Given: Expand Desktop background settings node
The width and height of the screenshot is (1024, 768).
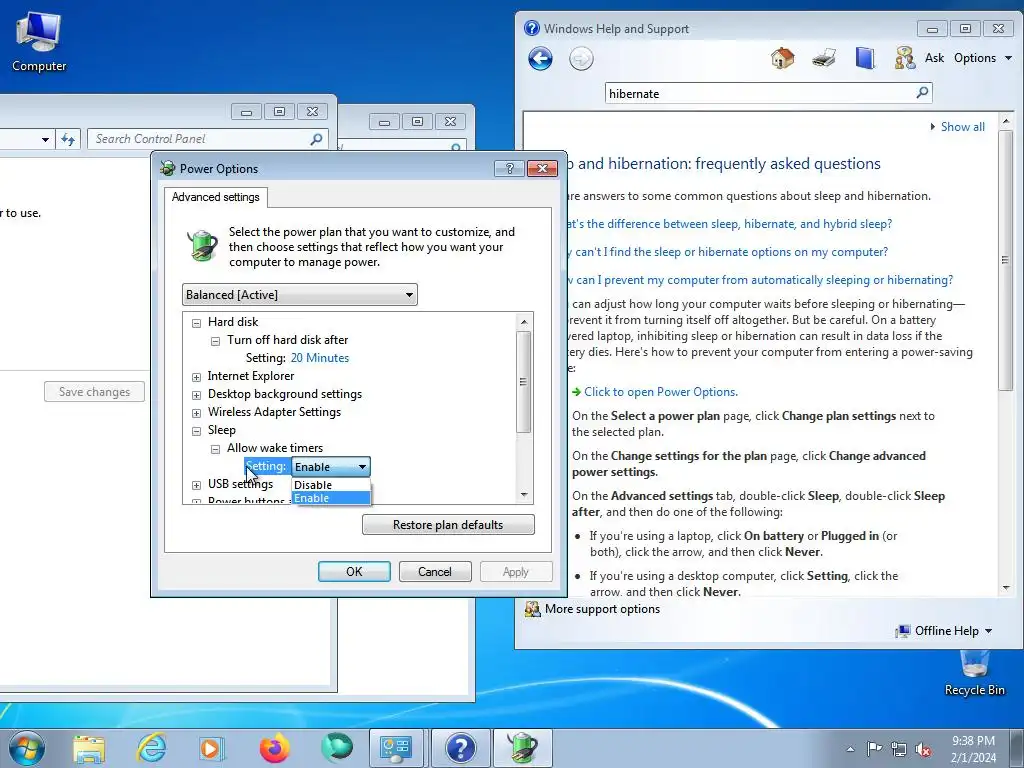Looking at the screenshot, I should (197, 395).
